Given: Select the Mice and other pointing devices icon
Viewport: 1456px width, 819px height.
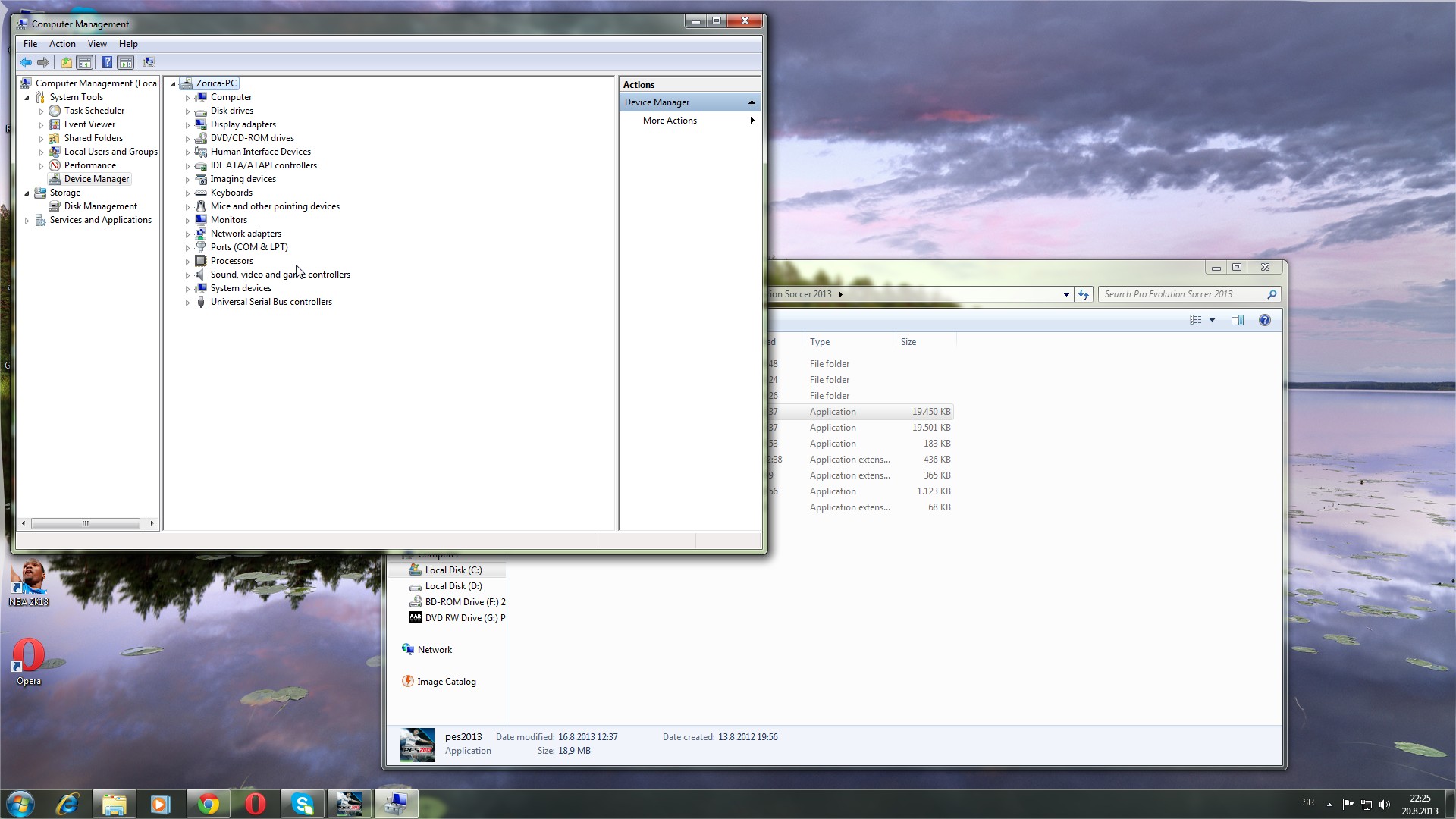Looking at the screenshot, I should click(x=201, y=206).
